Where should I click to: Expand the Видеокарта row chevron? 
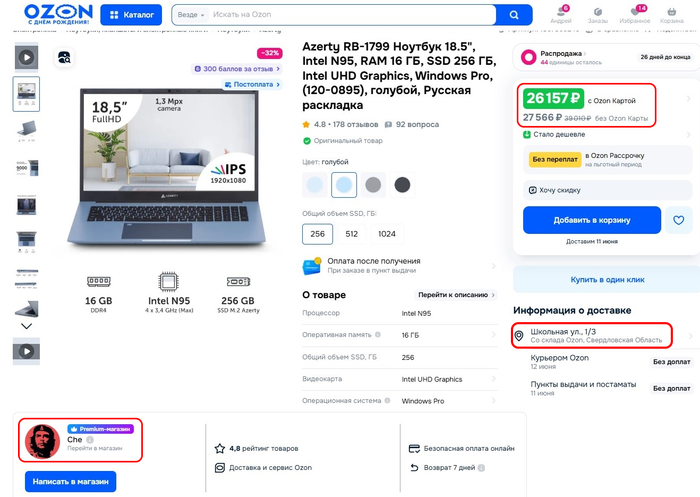[493, 379]
